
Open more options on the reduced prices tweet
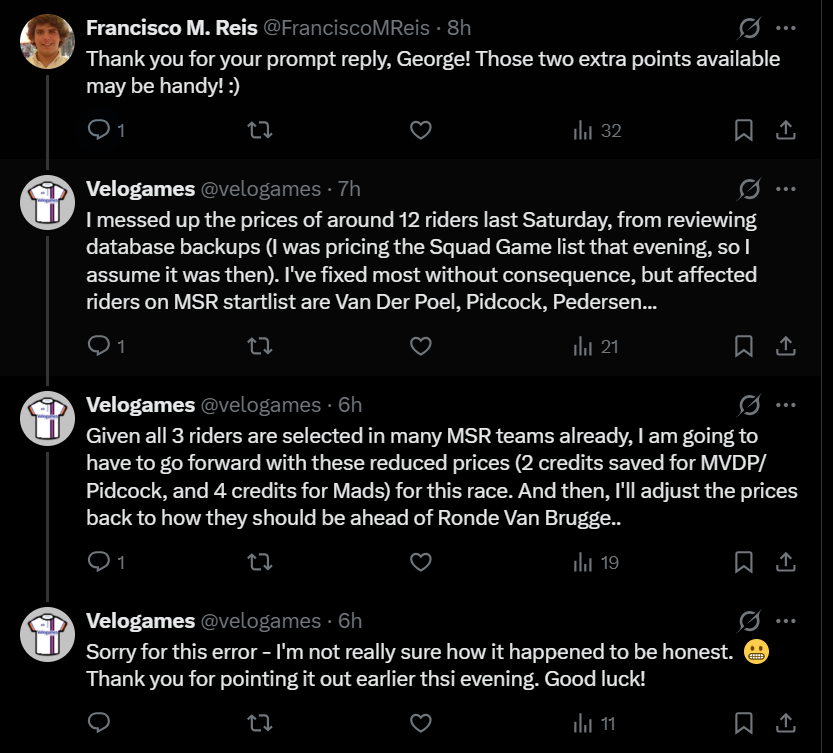(x=786, y=404)
